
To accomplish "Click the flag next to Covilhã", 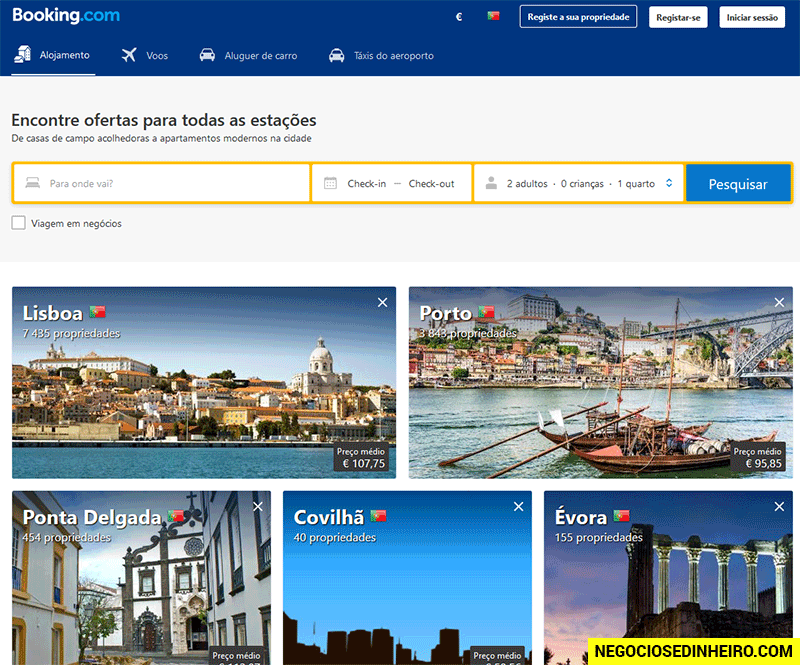I will click(x=378, y=515).
